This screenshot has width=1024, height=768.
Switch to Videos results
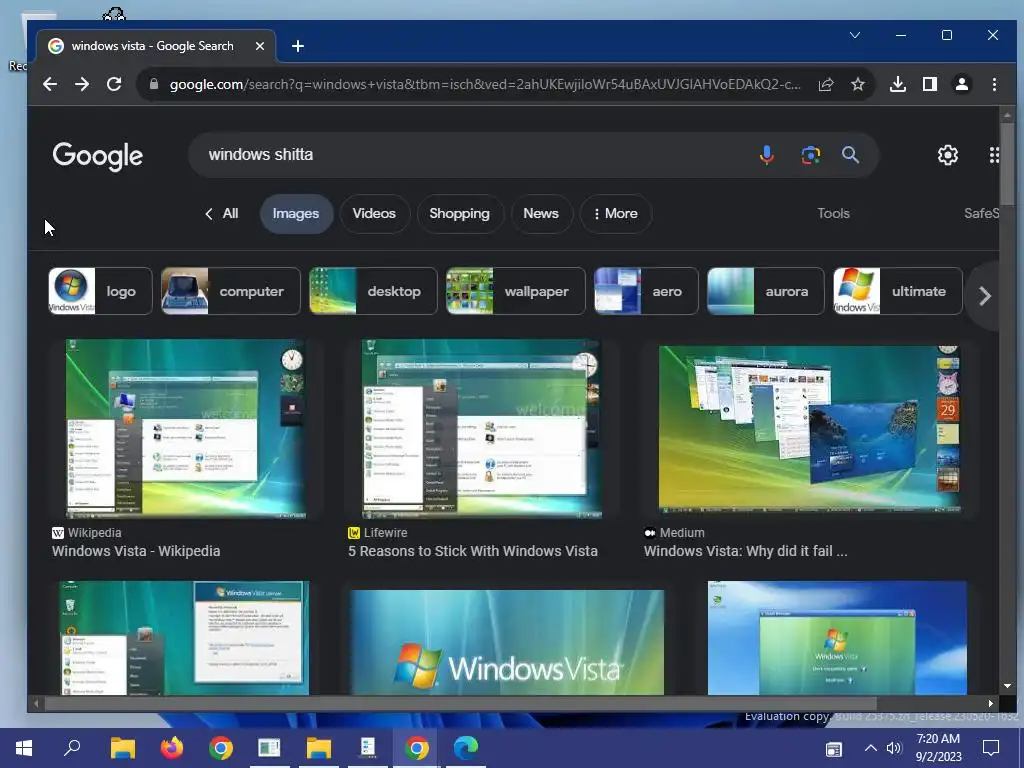coord(374,214)
